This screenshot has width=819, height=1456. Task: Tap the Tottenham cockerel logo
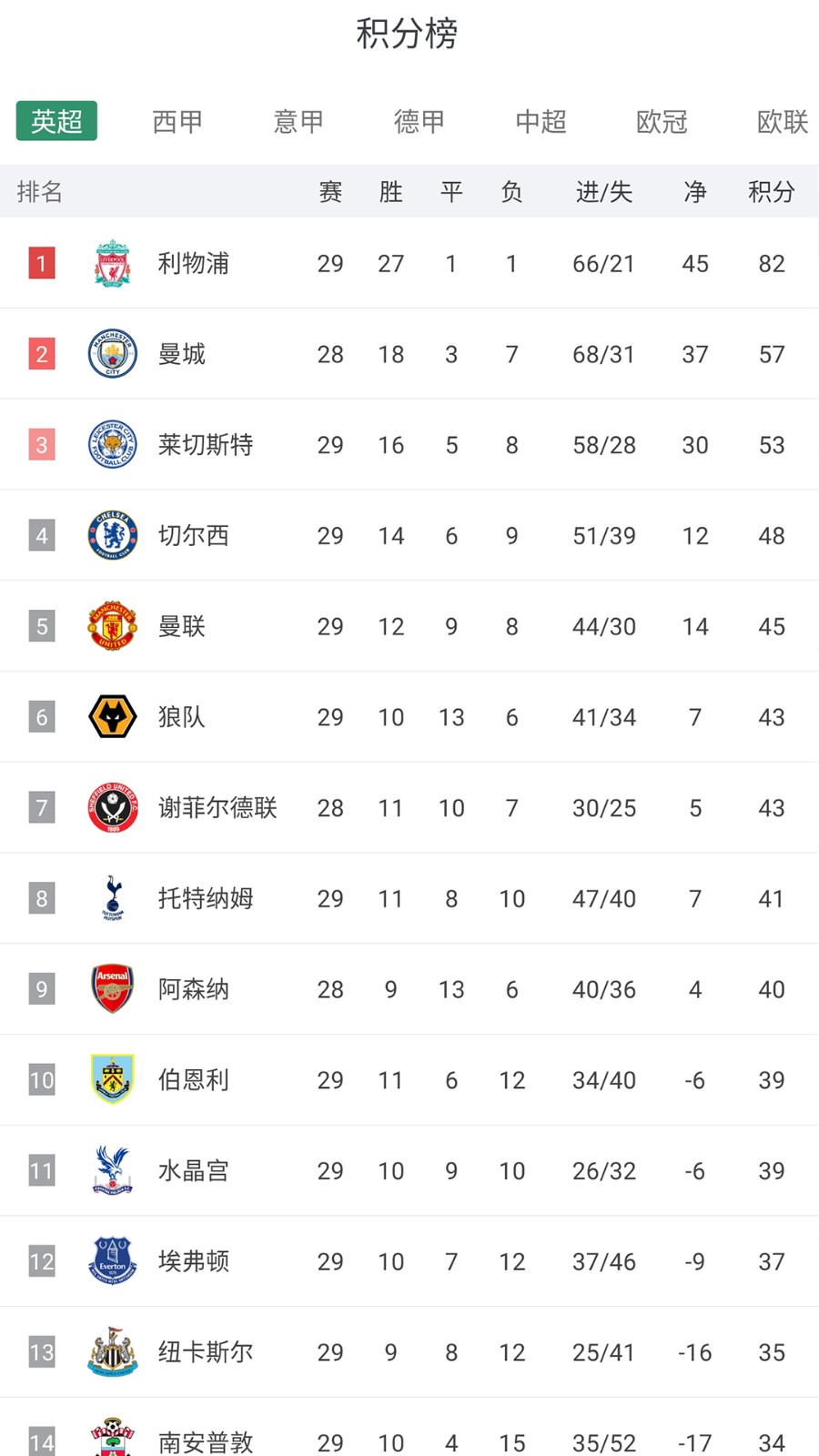pyautogui.click(x=113, y=898)
